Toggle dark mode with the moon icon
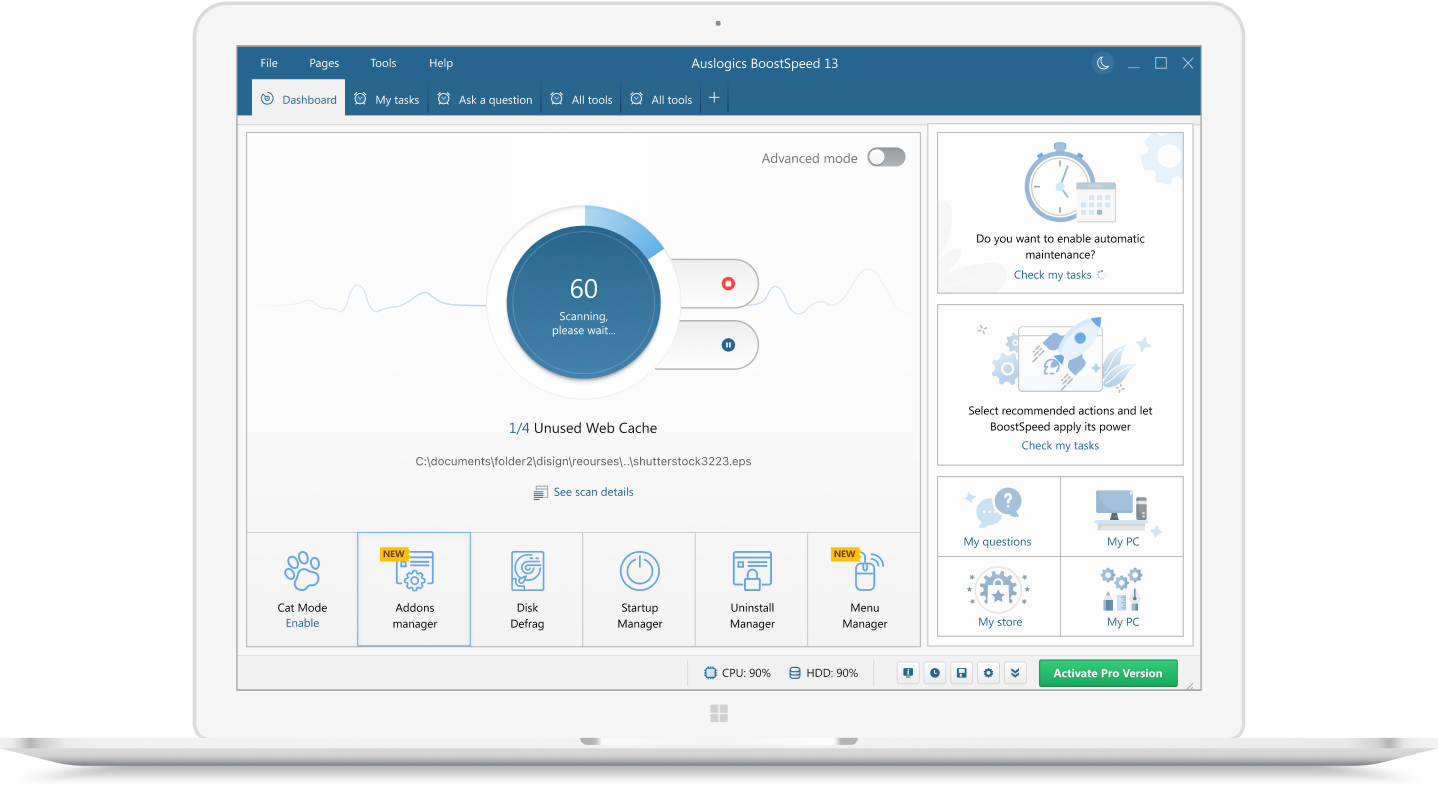 1103,63
